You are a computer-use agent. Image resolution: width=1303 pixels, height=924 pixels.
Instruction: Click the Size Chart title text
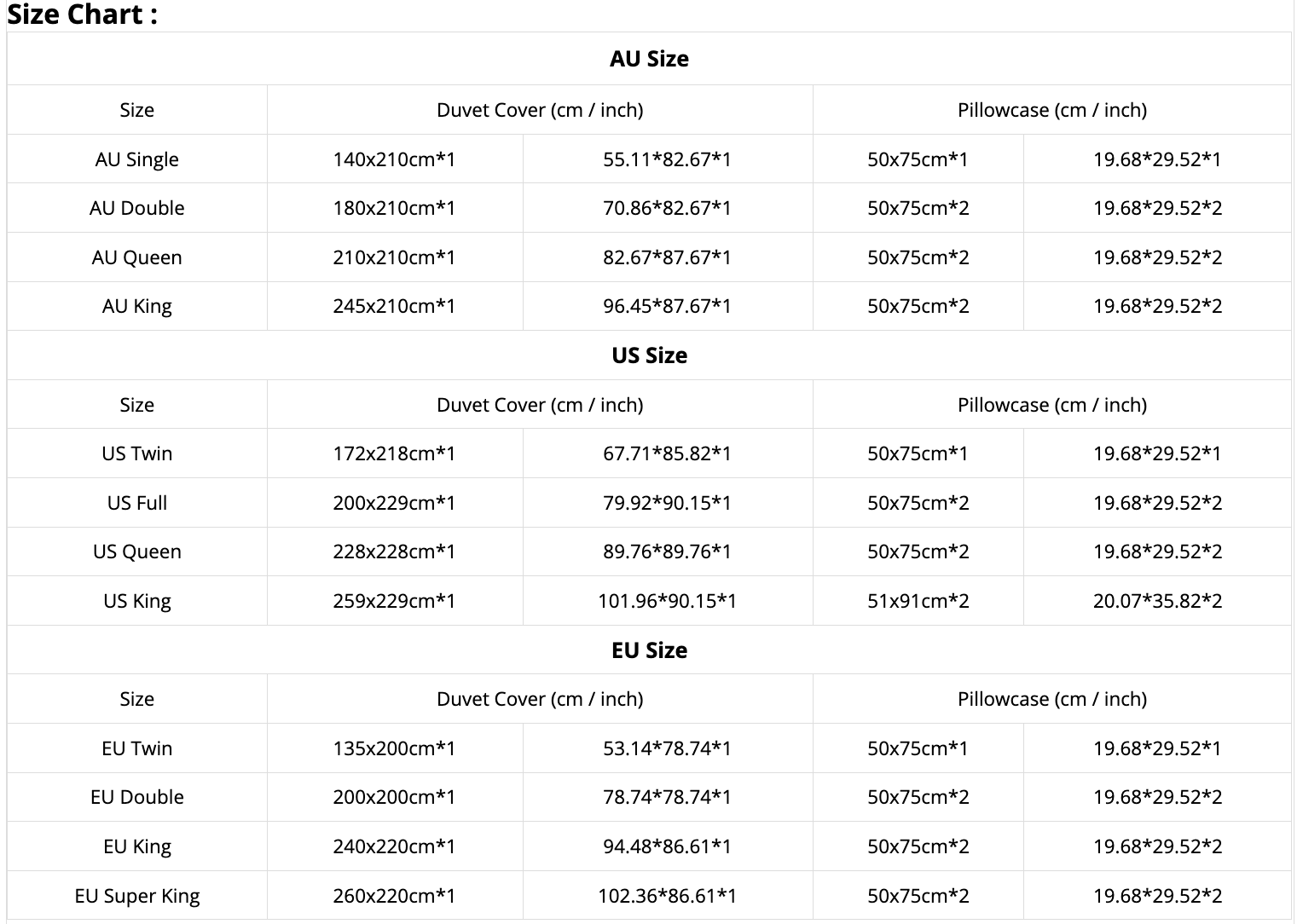82,14
